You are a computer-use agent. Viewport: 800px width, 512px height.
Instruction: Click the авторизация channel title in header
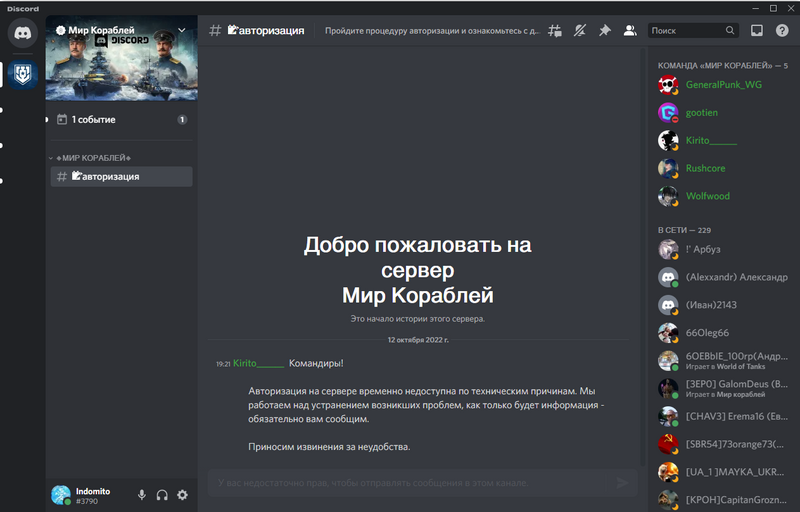266,31
